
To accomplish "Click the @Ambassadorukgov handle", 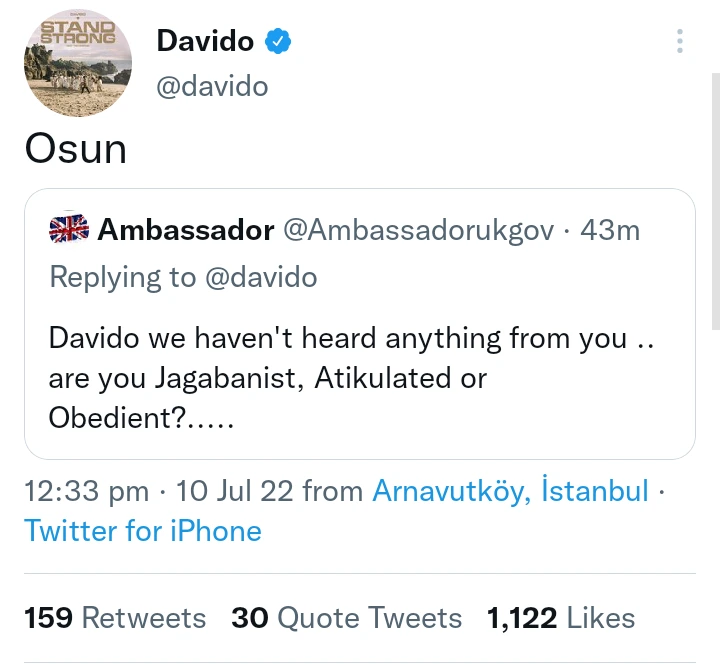I will pos(418,230).
